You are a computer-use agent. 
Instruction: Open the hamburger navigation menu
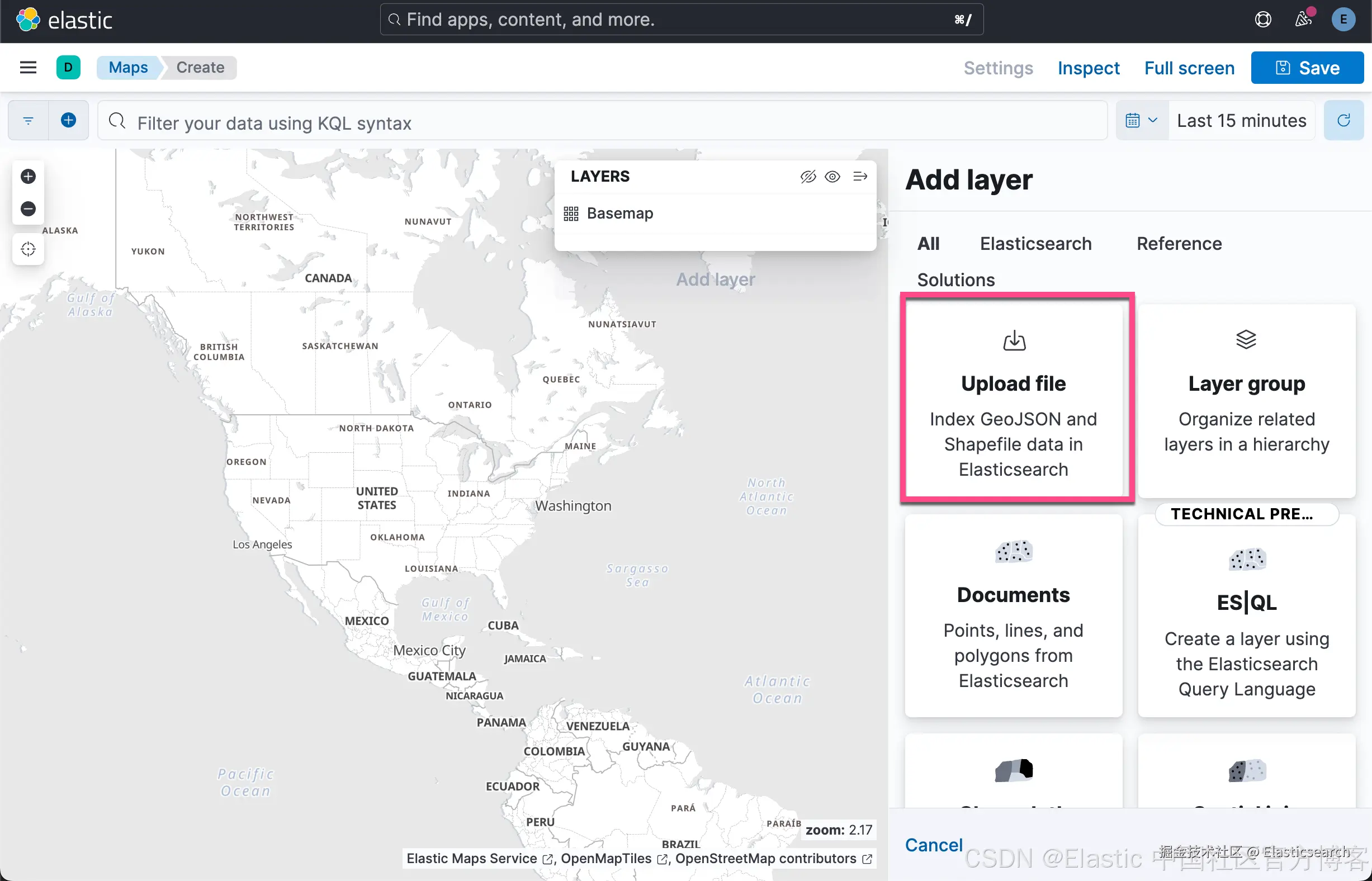click(28, 68)
